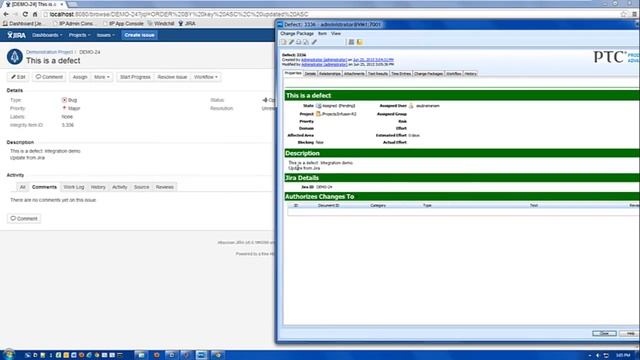Click the created date link in Defect window

click(373, 60)
